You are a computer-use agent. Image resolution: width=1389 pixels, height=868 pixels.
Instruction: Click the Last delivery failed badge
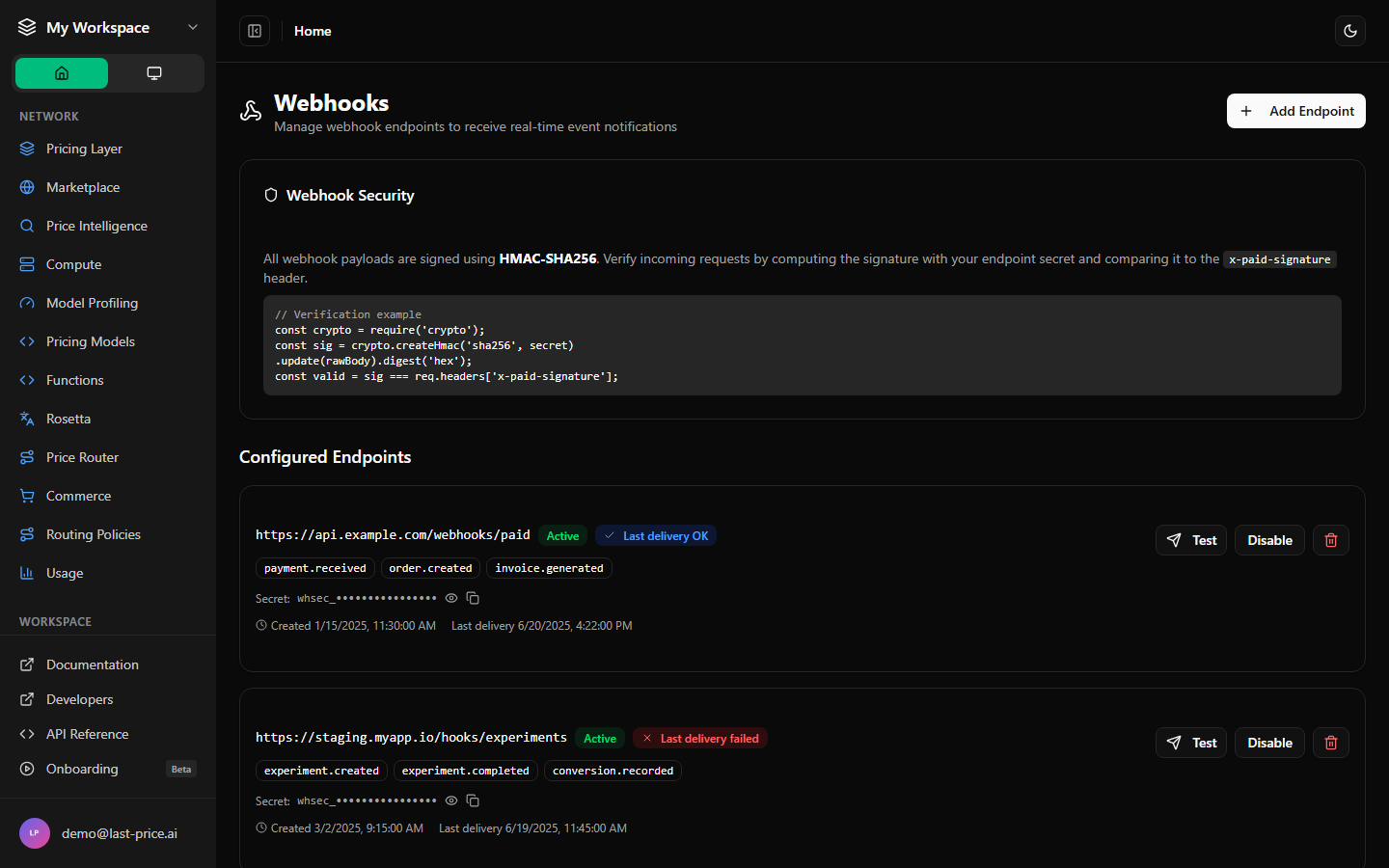(700, 739)
